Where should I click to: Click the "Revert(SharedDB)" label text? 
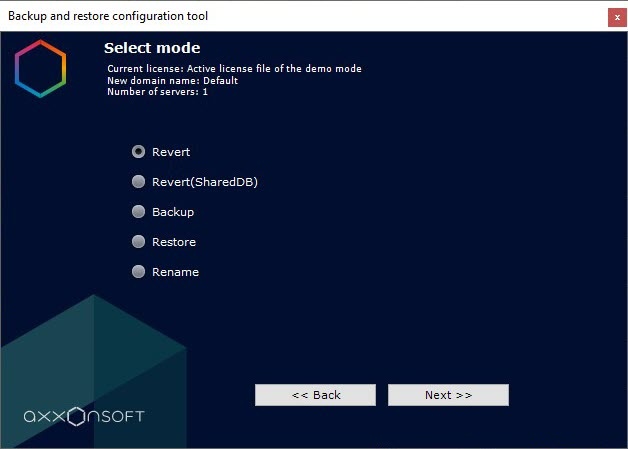coord(198,182)
